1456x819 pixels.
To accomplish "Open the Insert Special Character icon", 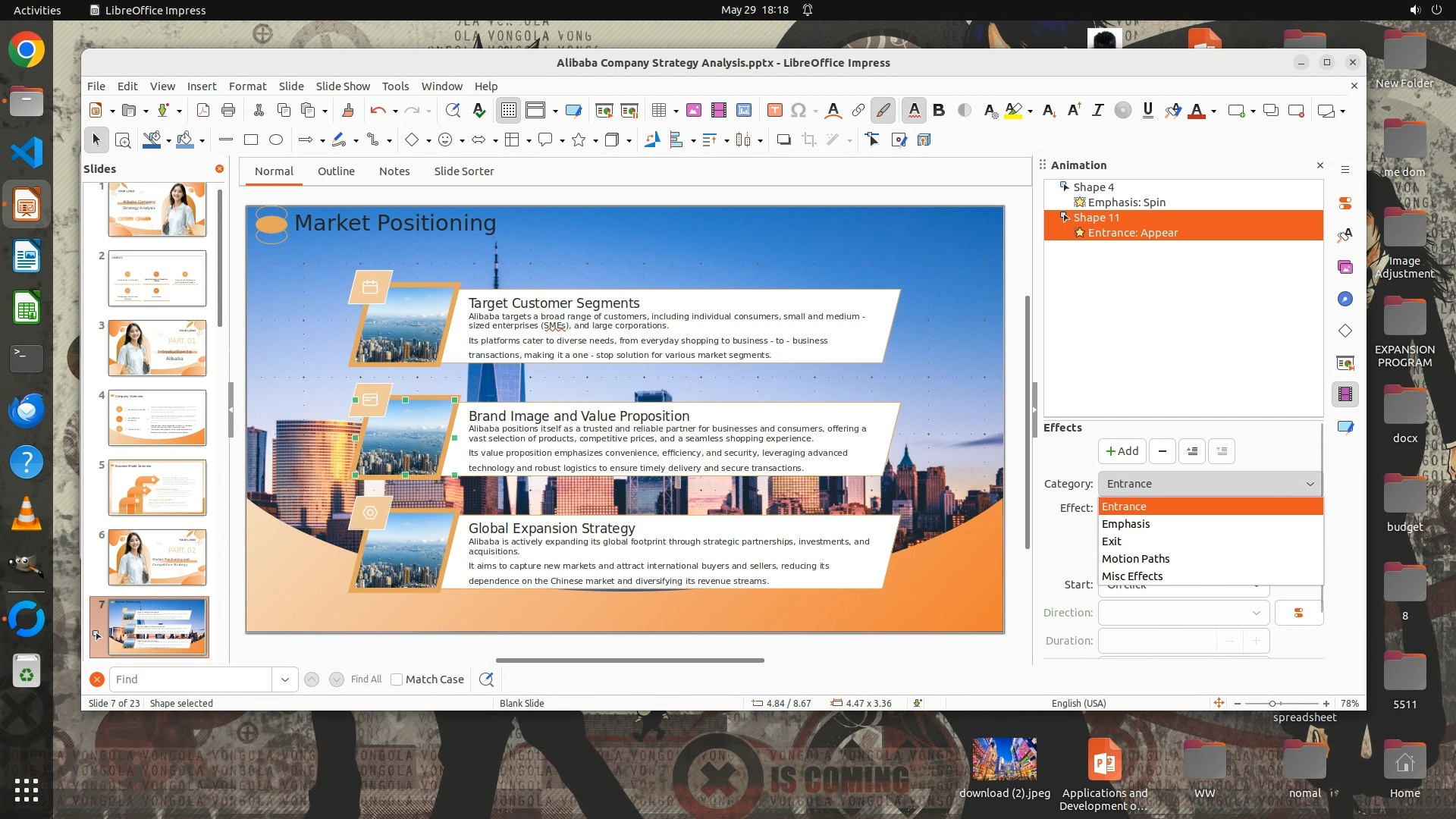I will pyautogui.click(x=798, y=111).
